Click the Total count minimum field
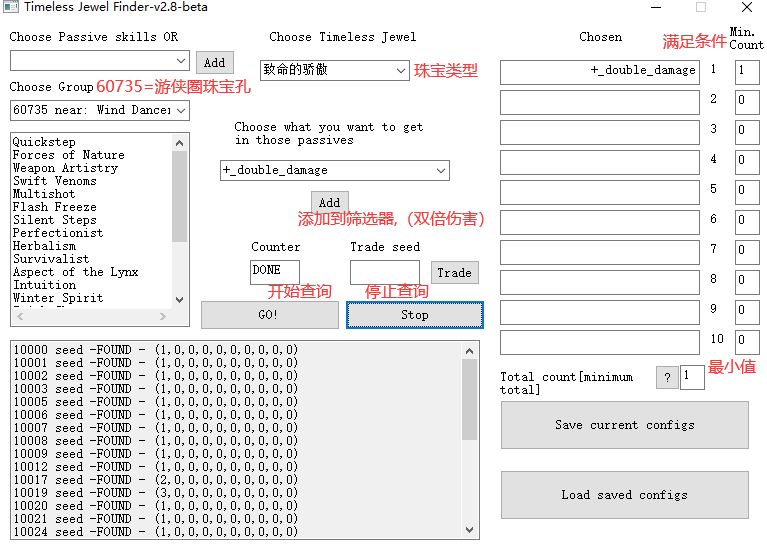 692,377
